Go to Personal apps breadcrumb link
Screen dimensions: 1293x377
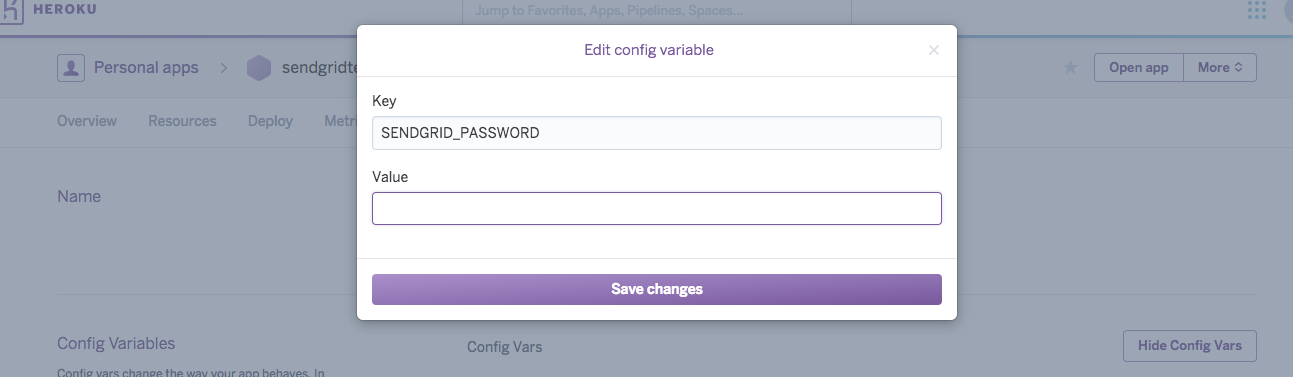(x=146, y=68)
